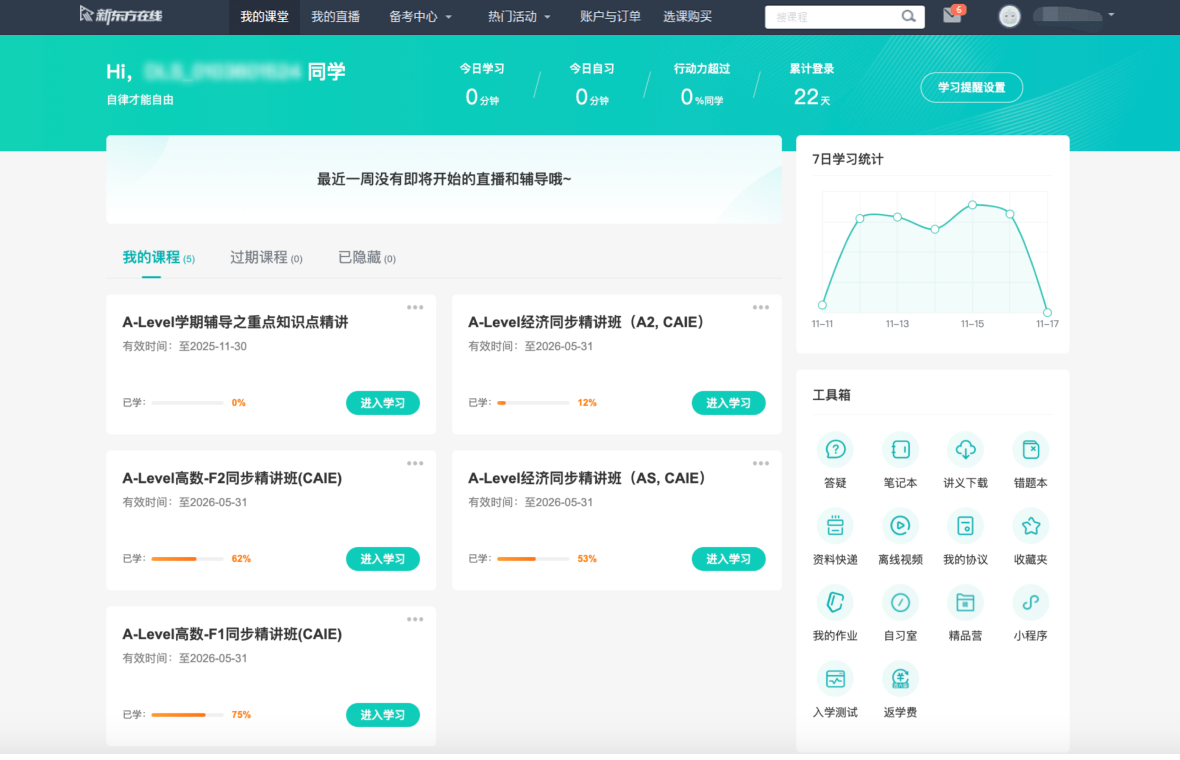Click the 62% progress bar of 高数-F2
This screenshot has height=760, width=1180.
point(187,559)
